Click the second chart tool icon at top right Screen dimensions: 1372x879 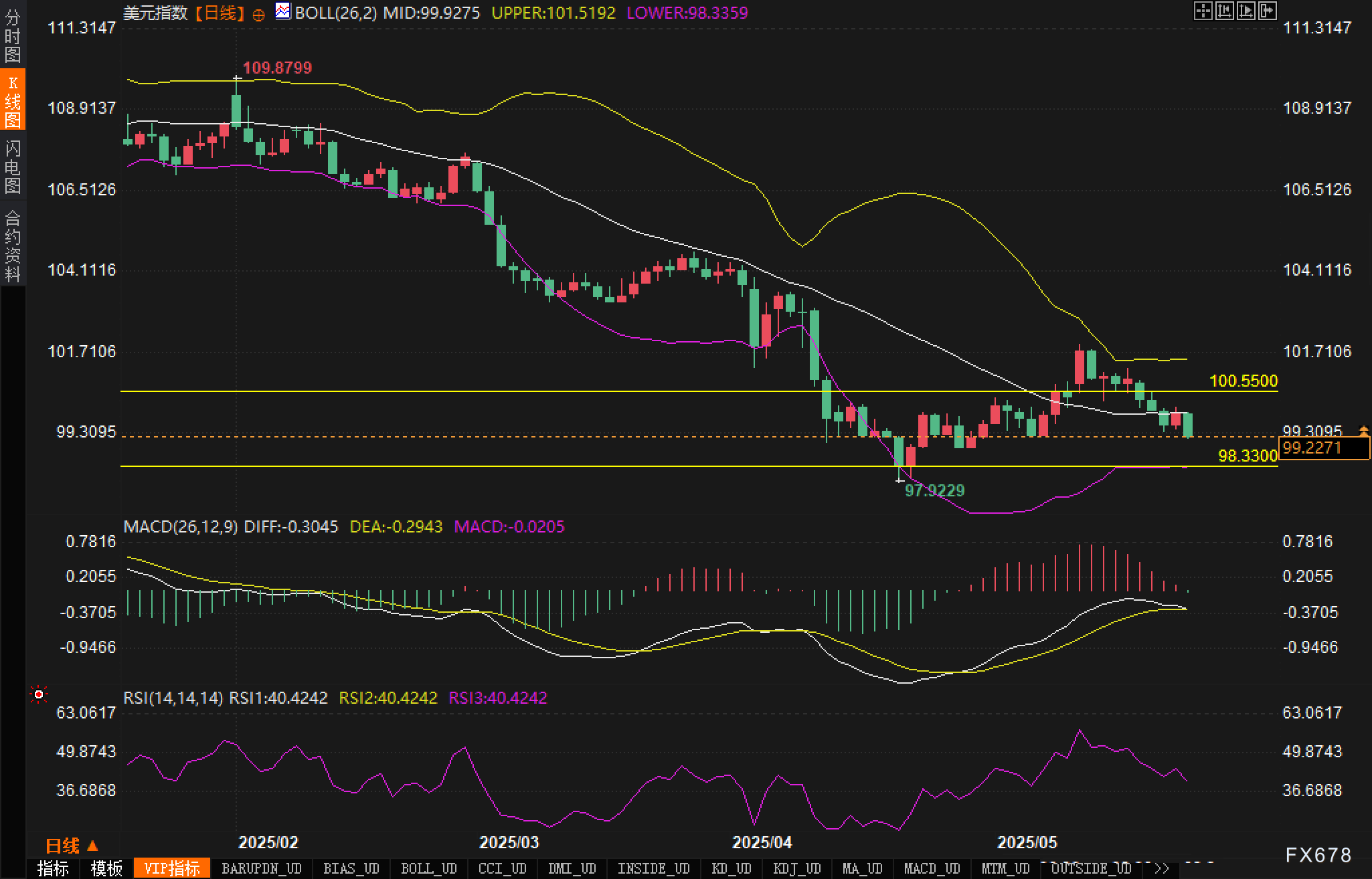[1224, 11]
